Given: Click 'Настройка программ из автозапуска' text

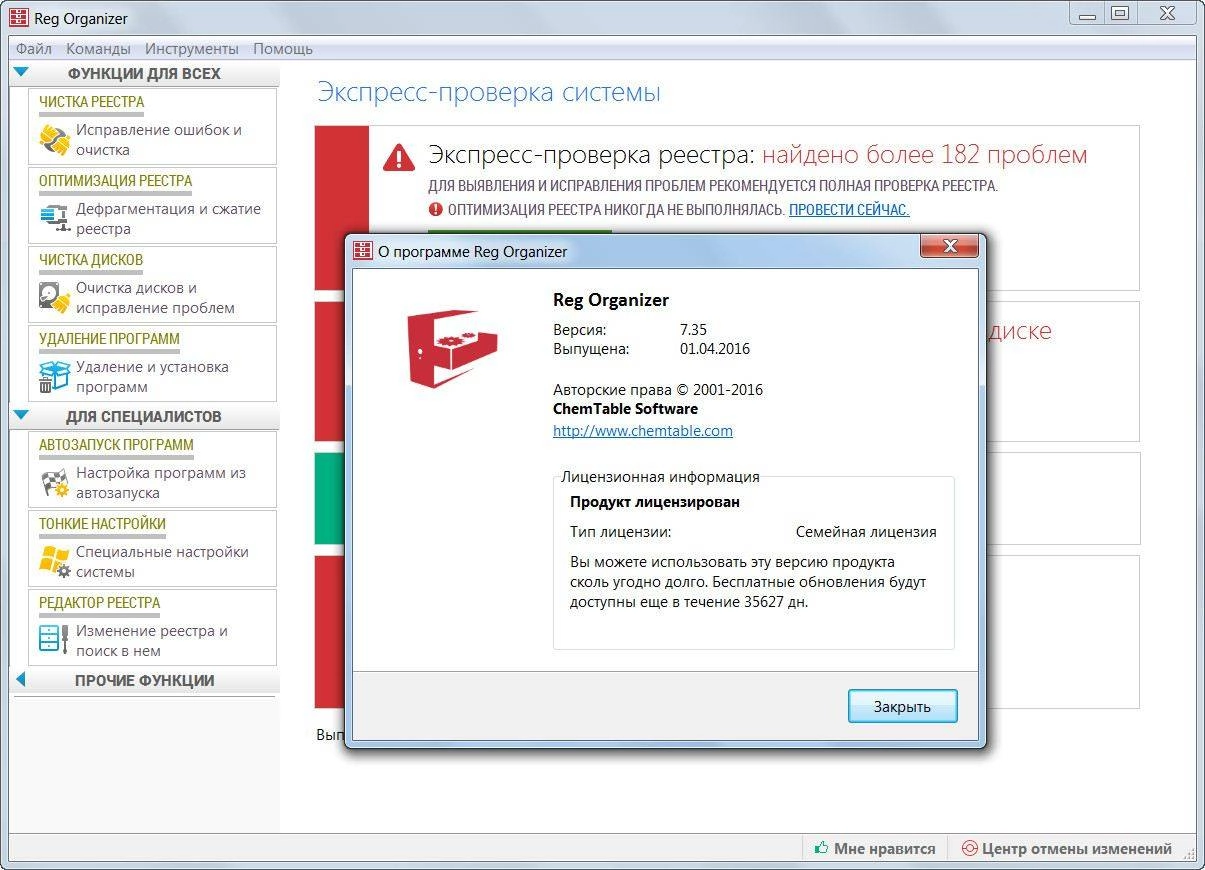Looking at the screenshot, I should (160, 483).
